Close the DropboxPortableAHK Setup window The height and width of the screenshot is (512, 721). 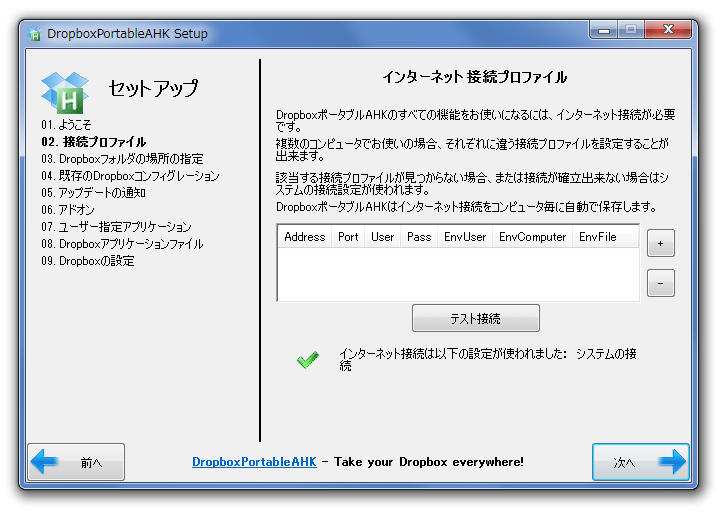[x=668, y=30]
